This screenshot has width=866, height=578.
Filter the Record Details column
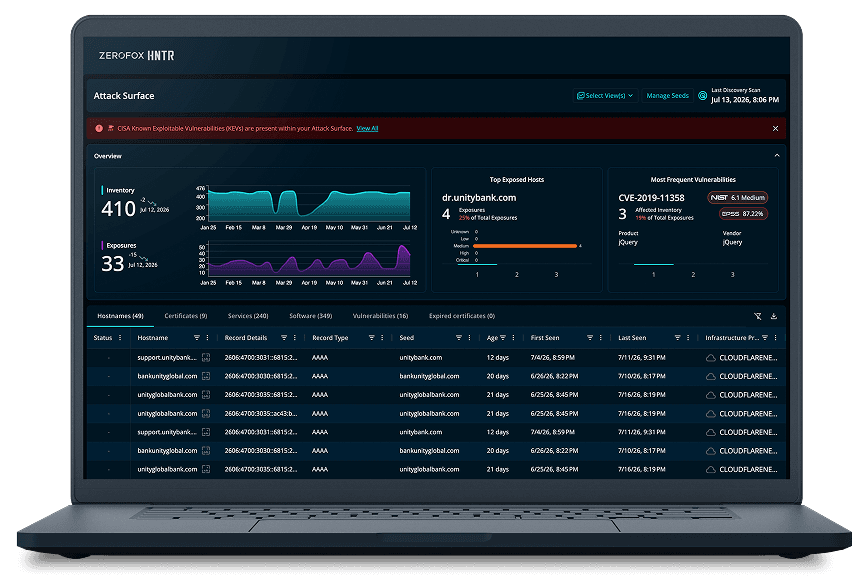coord(284,337)
